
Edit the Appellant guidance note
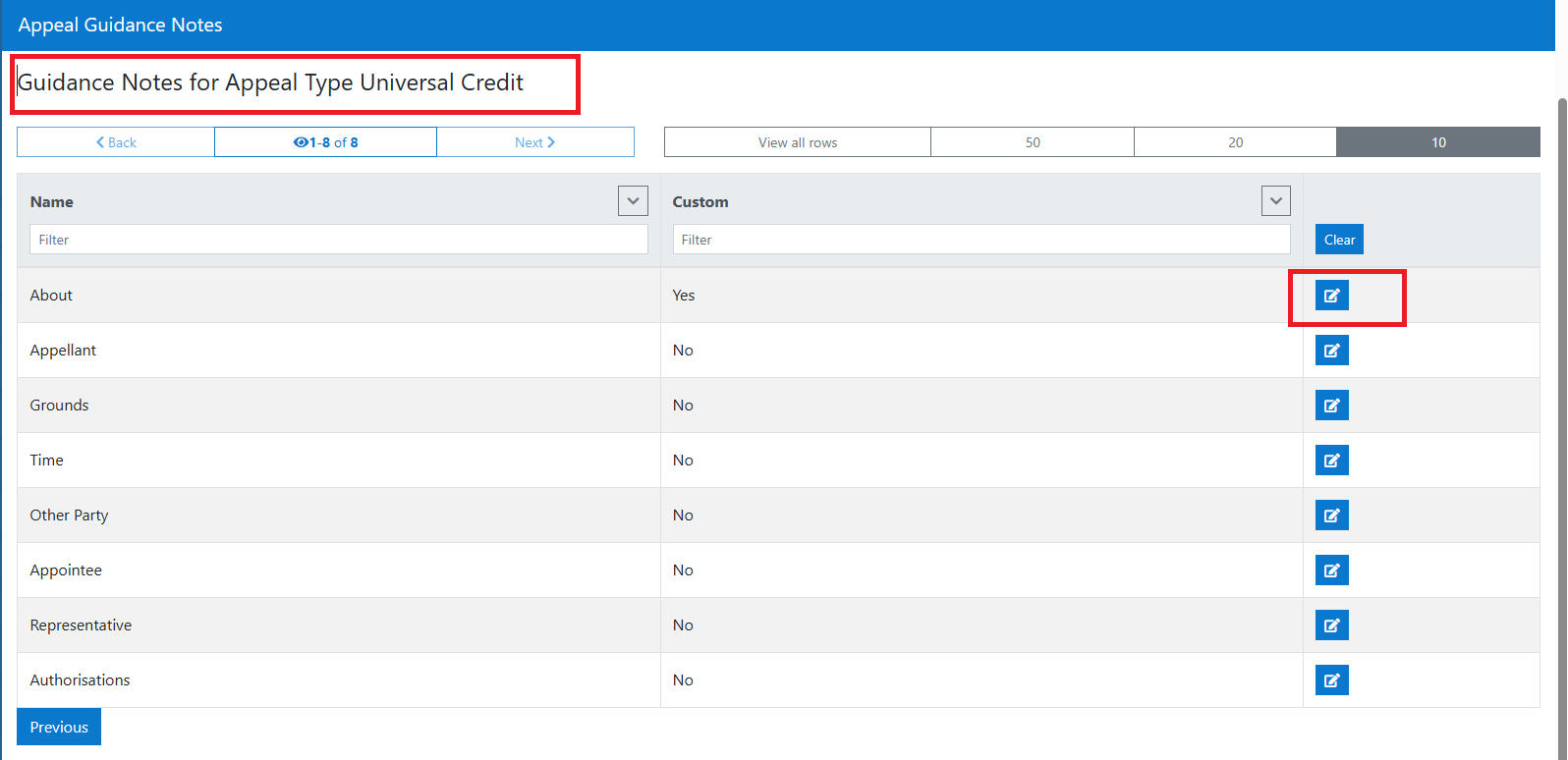click(x=1332, y=351)
